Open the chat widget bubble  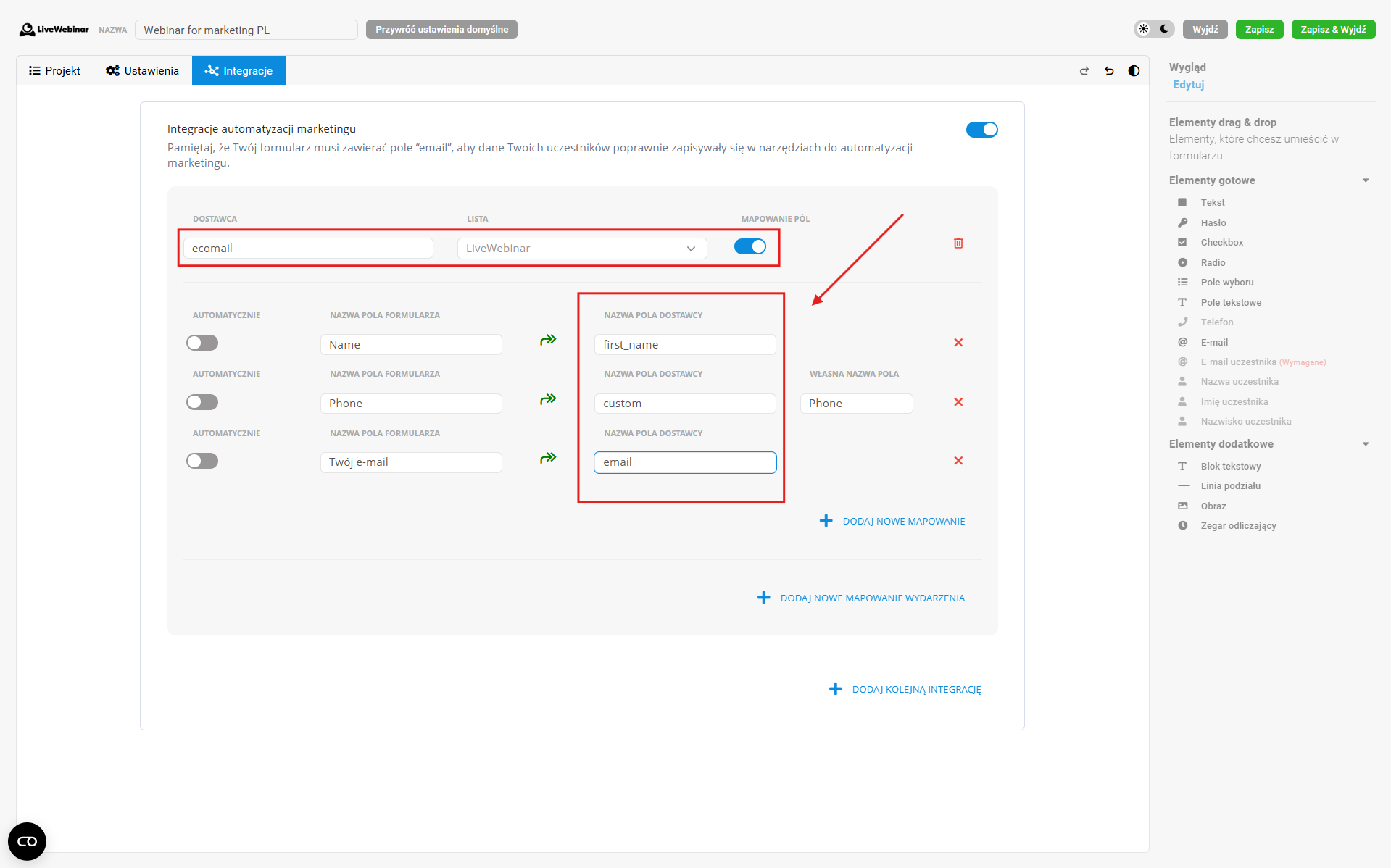coord(27,841)
